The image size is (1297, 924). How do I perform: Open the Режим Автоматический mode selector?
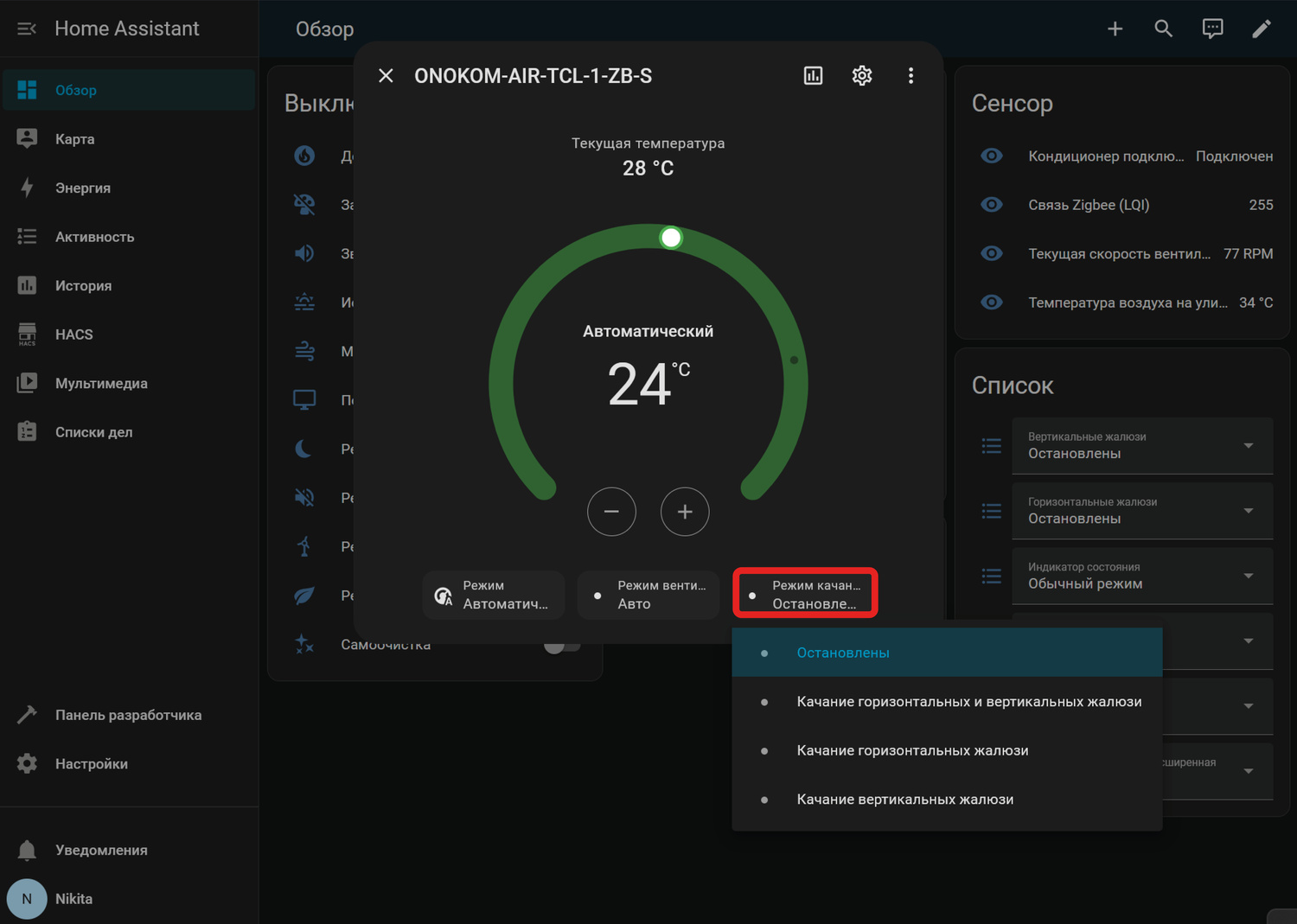494,595
